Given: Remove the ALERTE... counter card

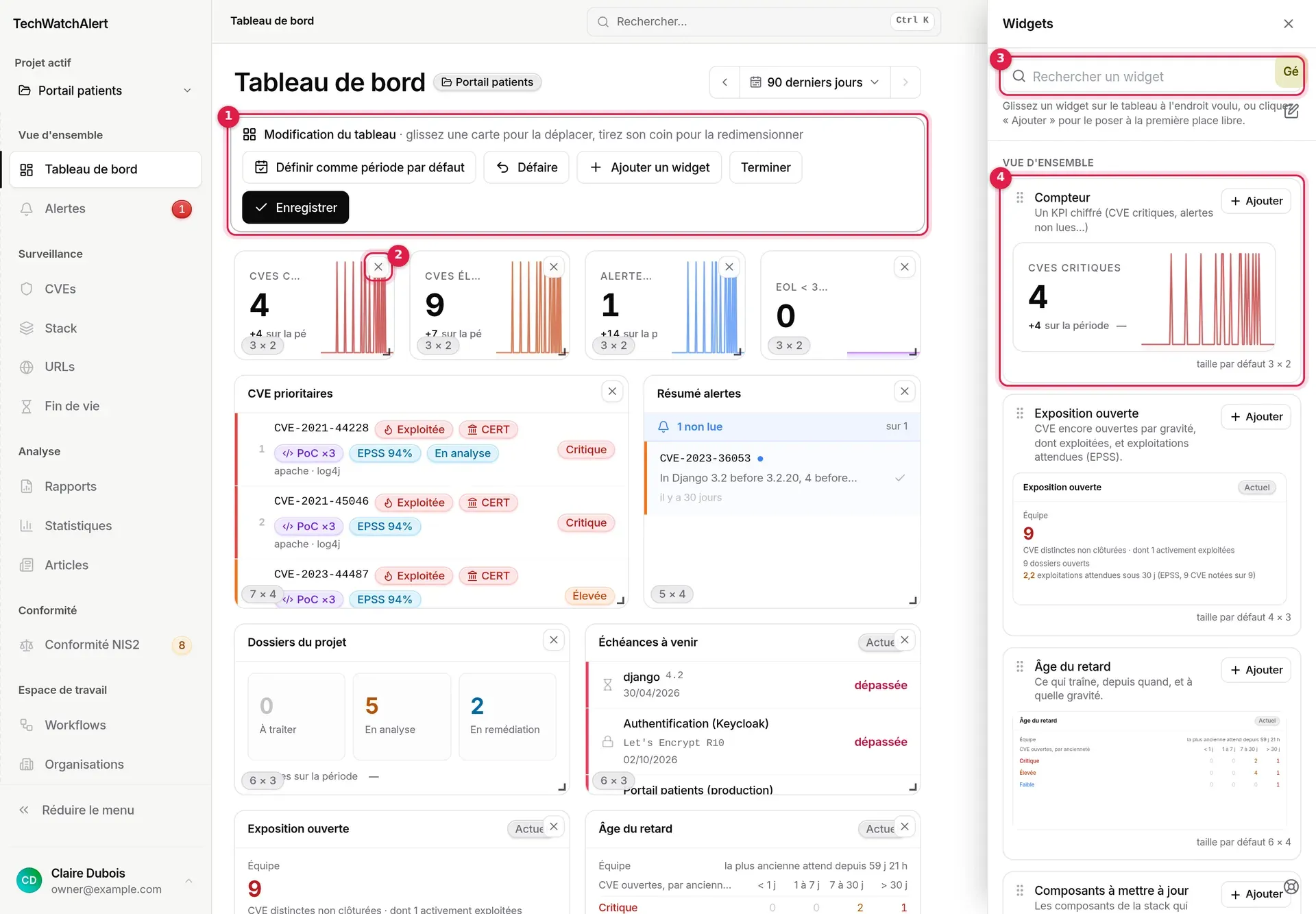Looking at the screenshot, I should 729,267.
